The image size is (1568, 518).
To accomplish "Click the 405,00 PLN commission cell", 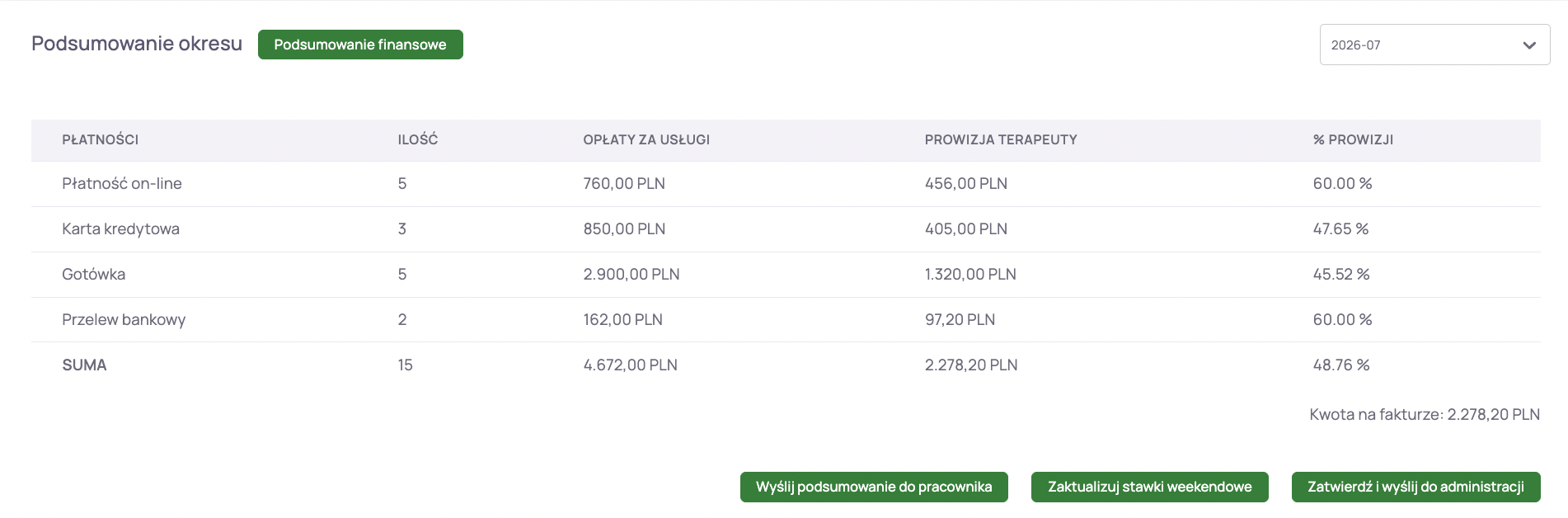I will pyautogui.click(x=966, y=229).
